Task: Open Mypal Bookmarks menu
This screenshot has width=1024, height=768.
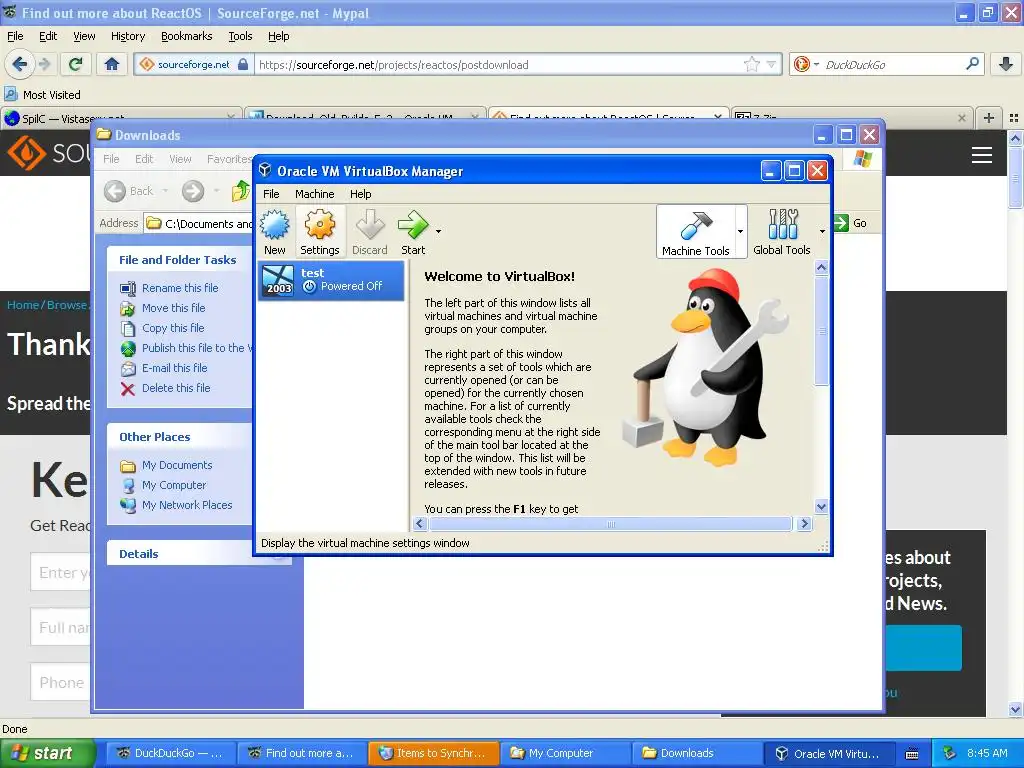Action: coord(187,37)
